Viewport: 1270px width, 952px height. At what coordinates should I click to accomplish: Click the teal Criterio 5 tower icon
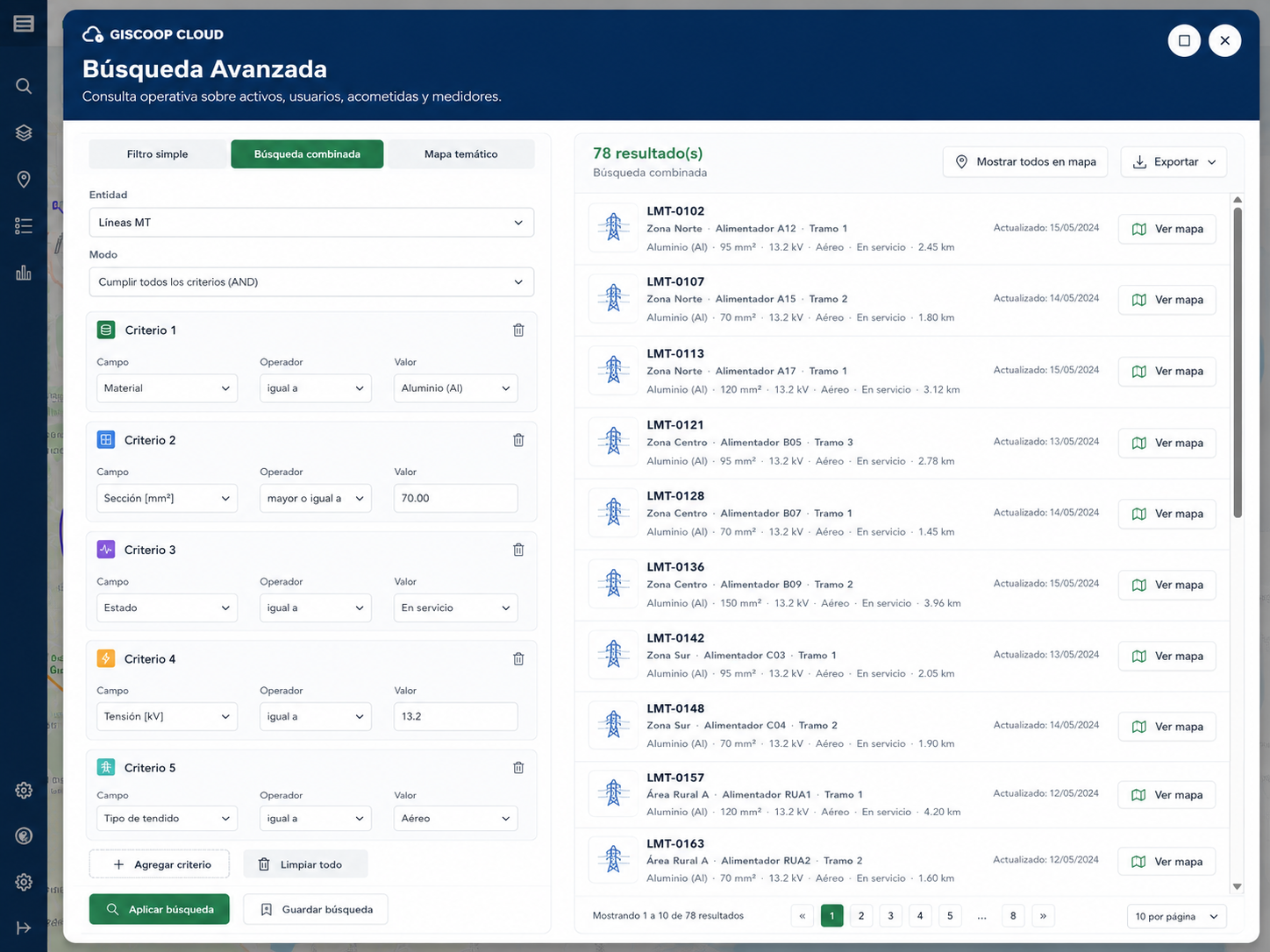point(106,767)
